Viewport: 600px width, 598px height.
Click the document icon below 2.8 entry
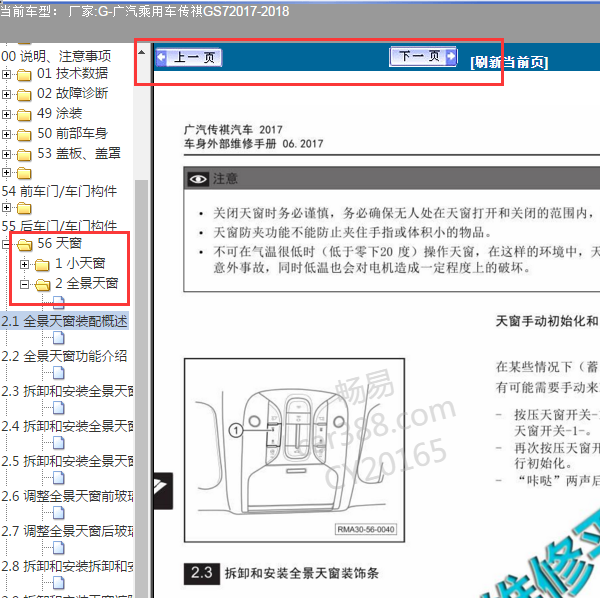(59, 583)
